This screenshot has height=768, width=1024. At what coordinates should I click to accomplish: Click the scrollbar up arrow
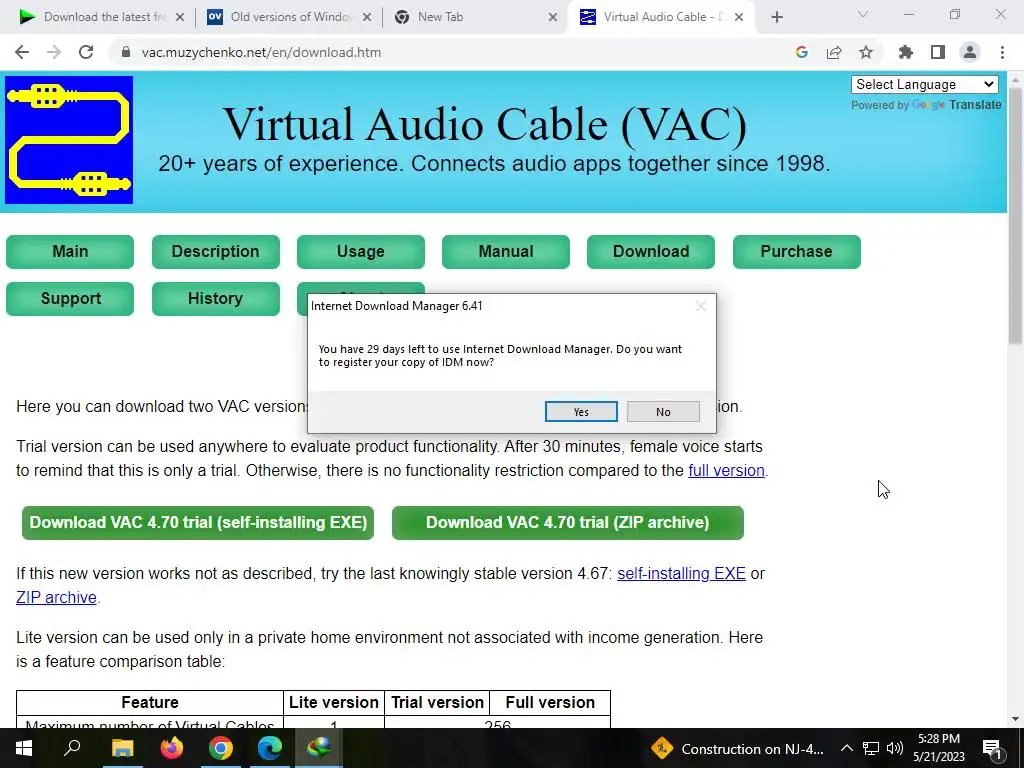point(1015,80)
